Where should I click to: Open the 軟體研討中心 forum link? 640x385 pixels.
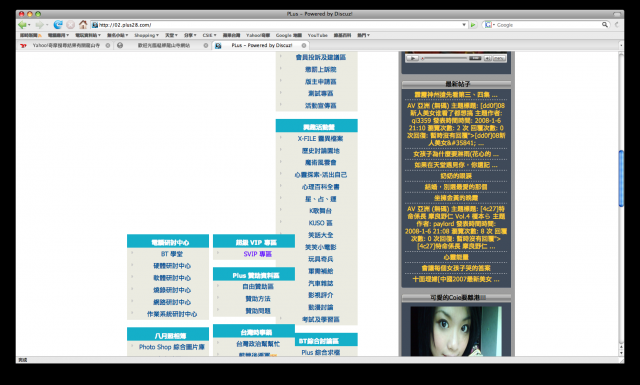(172, 278)
